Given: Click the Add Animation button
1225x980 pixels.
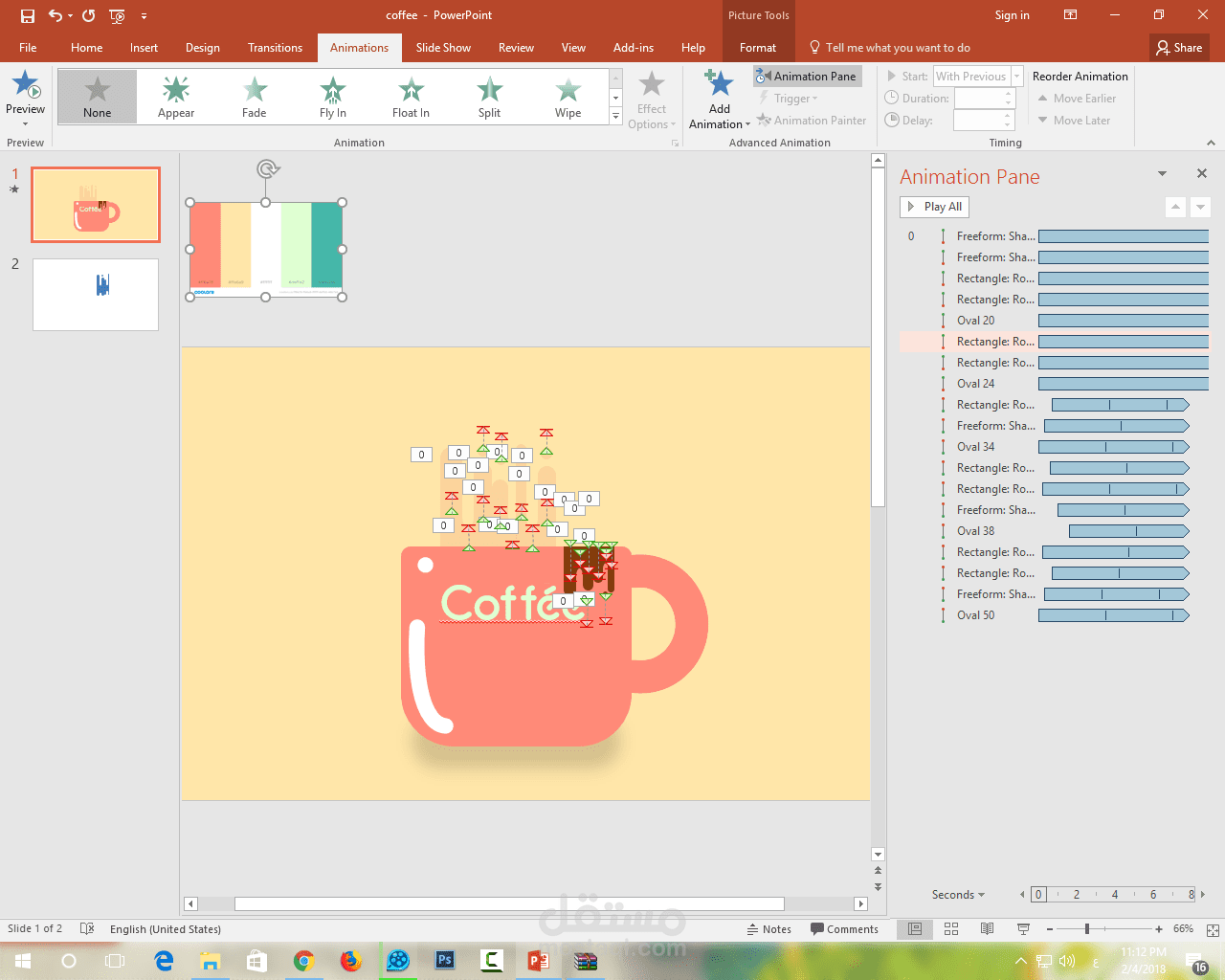Looking at the screenshot, I should point(720,100).
